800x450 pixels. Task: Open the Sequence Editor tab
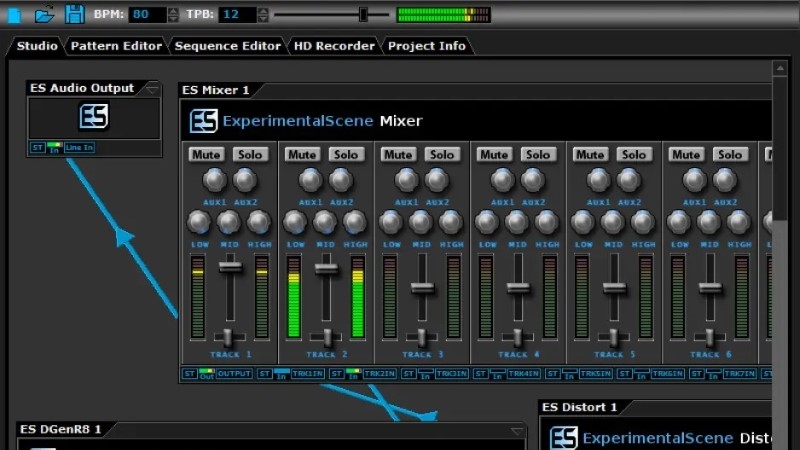228,46
